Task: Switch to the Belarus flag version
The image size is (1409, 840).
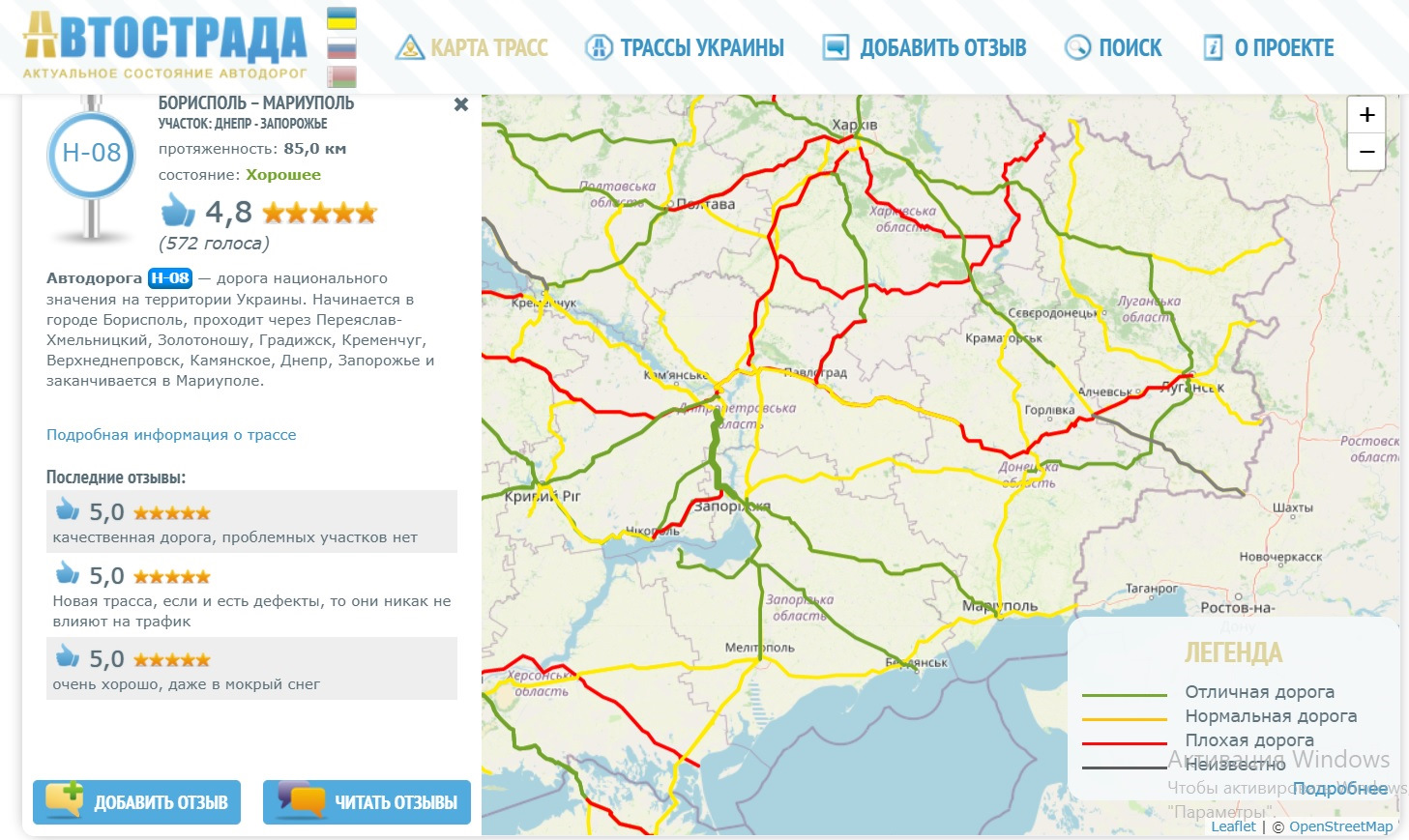Action: coord(341,76)
